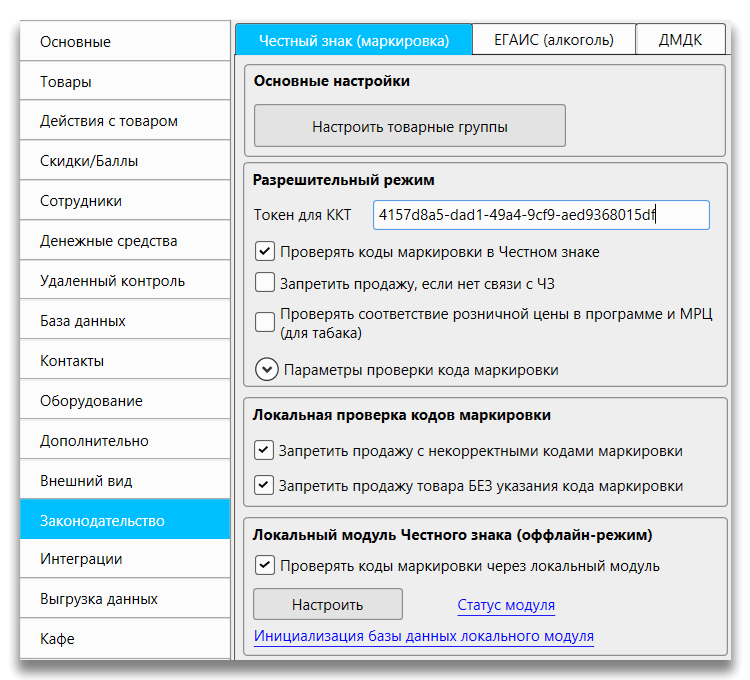Navigate to База данных in the sidebar
Image resolution: width=750 pixels, height=680 pixels.
[125, 321]
